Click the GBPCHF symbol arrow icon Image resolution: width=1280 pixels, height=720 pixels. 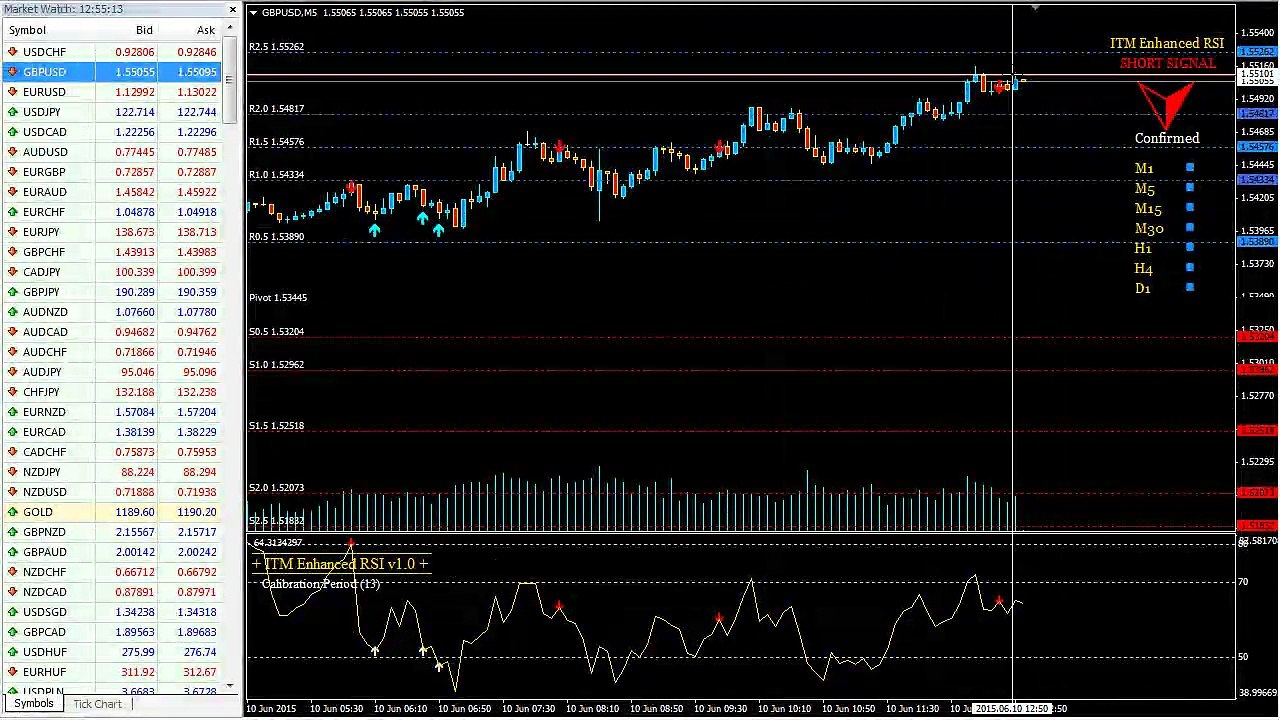coord(12,252)
